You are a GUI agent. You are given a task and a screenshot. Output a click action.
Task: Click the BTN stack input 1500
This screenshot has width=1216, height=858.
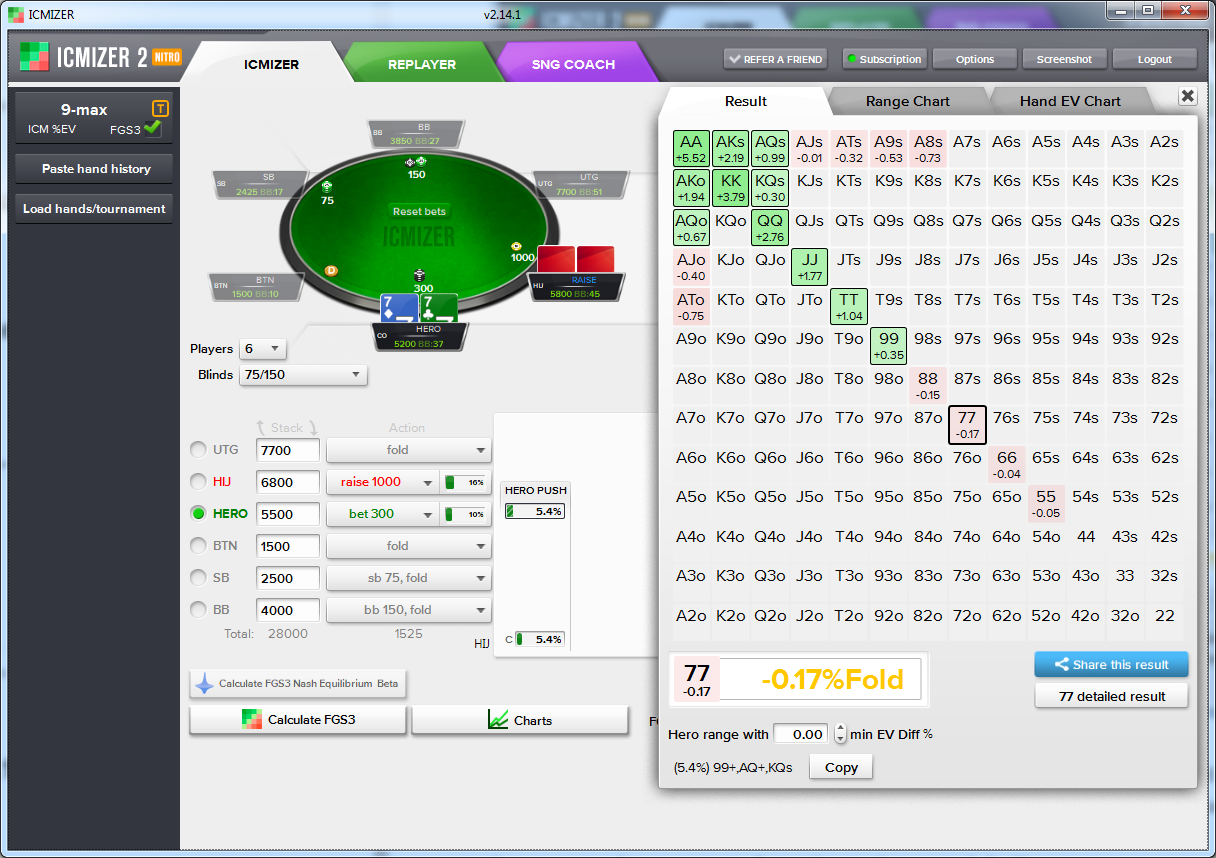(x=288, y=546)
